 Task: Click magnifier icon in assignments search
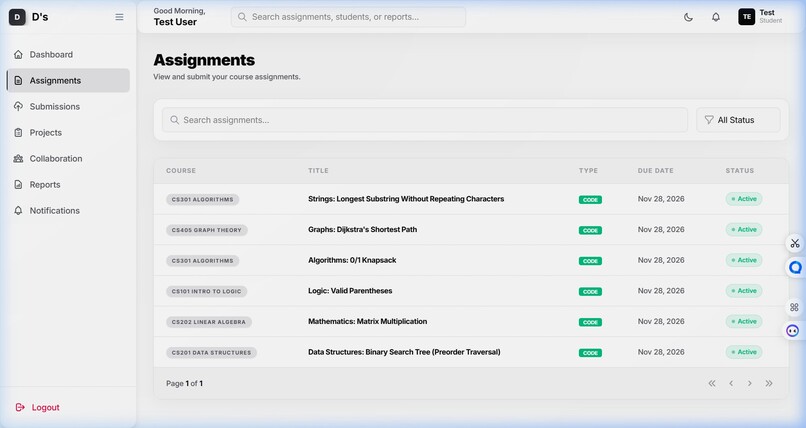175,120
